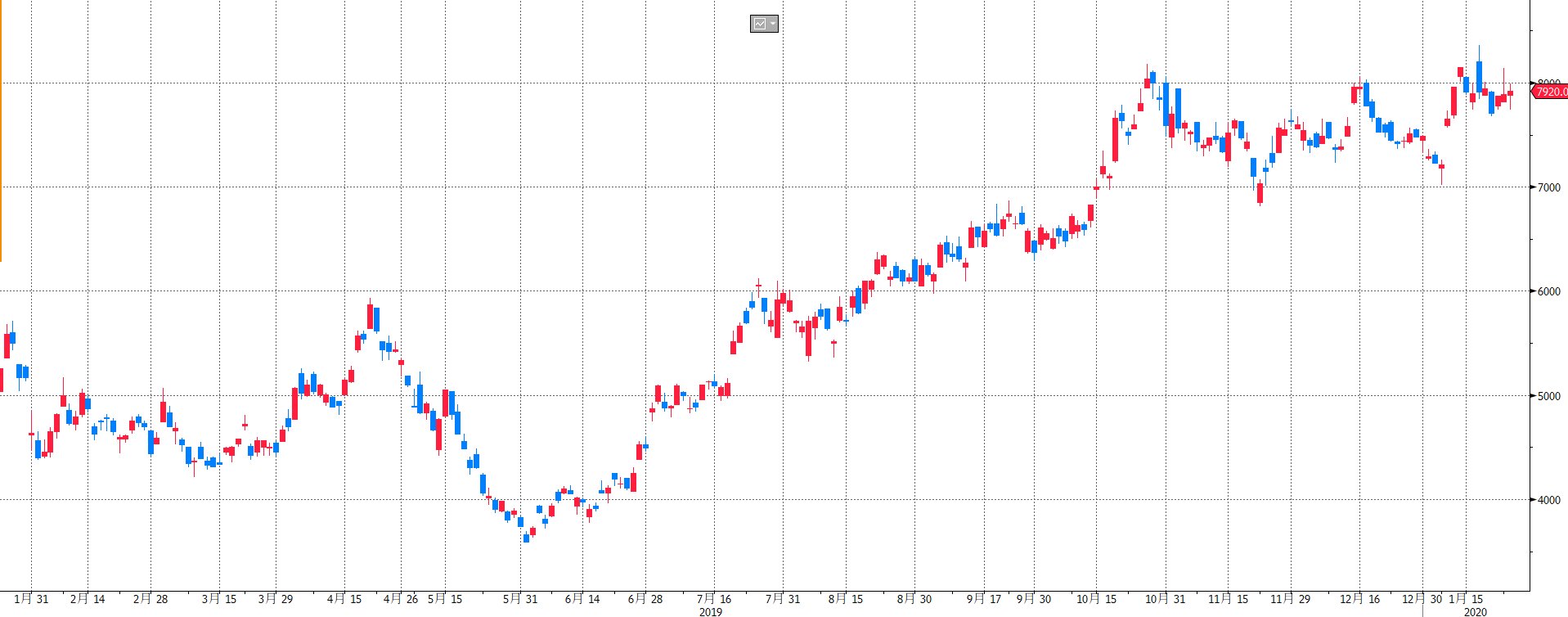Click the 1月 31 date label
1568x617 pixels.
31,599
